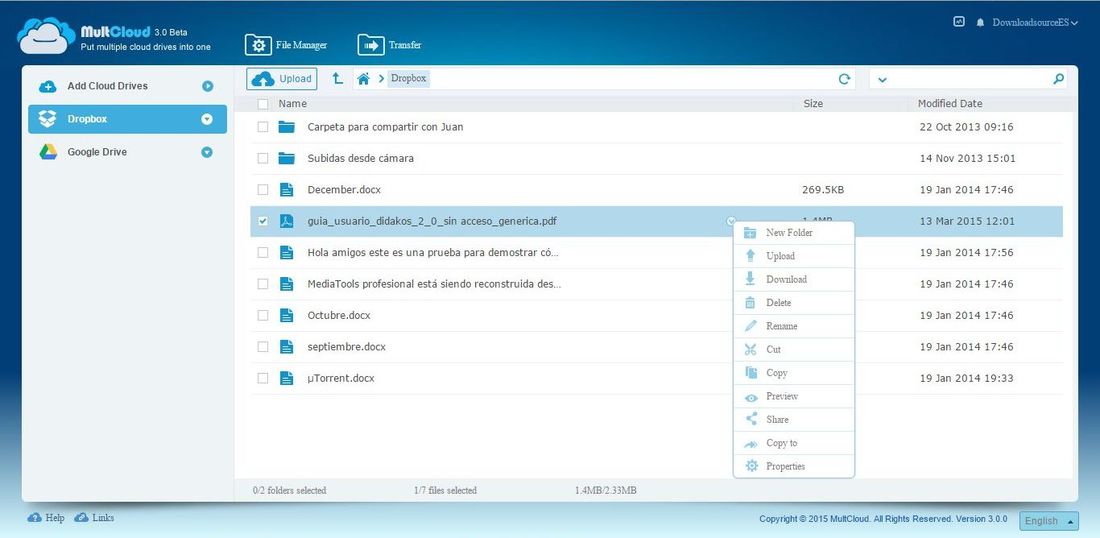
Task: Click the 269.5KB size cell
Action: point(823,189)
